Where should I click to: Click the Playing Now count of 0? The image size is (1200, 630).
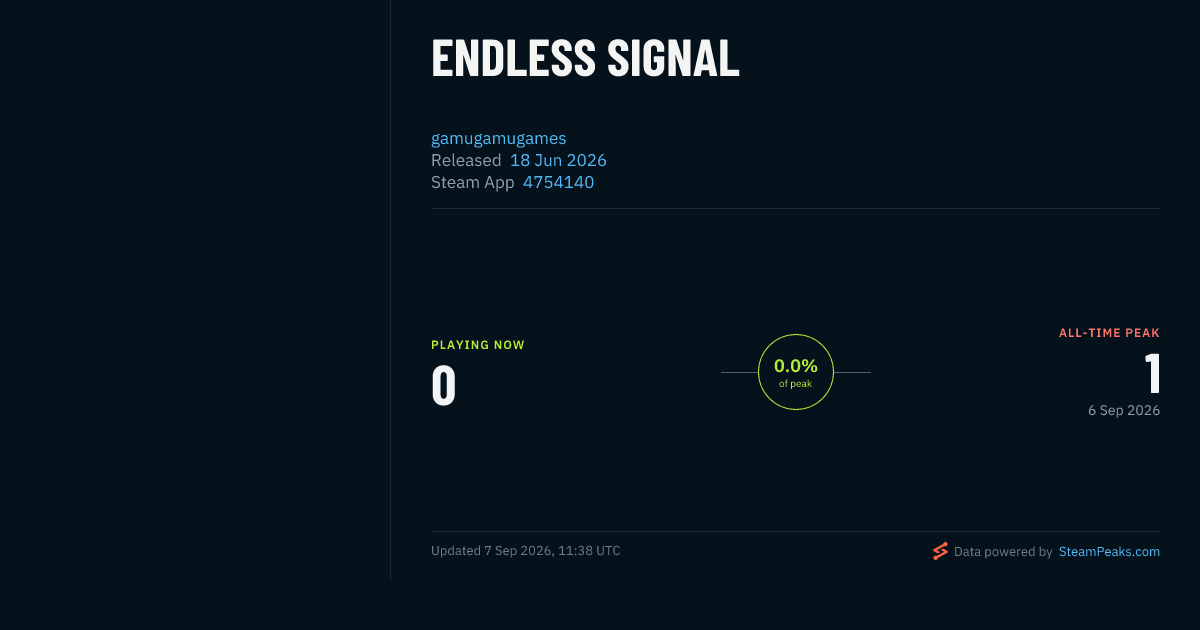click(x=444, y=386)
